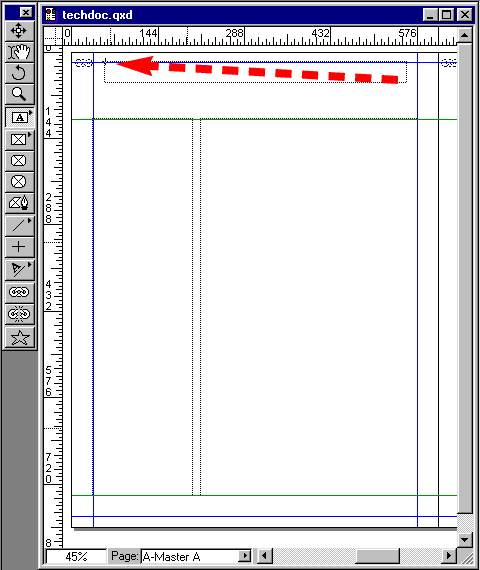
Task: Pick the Rectangle Picture Box tool
Action: (20, 140)
